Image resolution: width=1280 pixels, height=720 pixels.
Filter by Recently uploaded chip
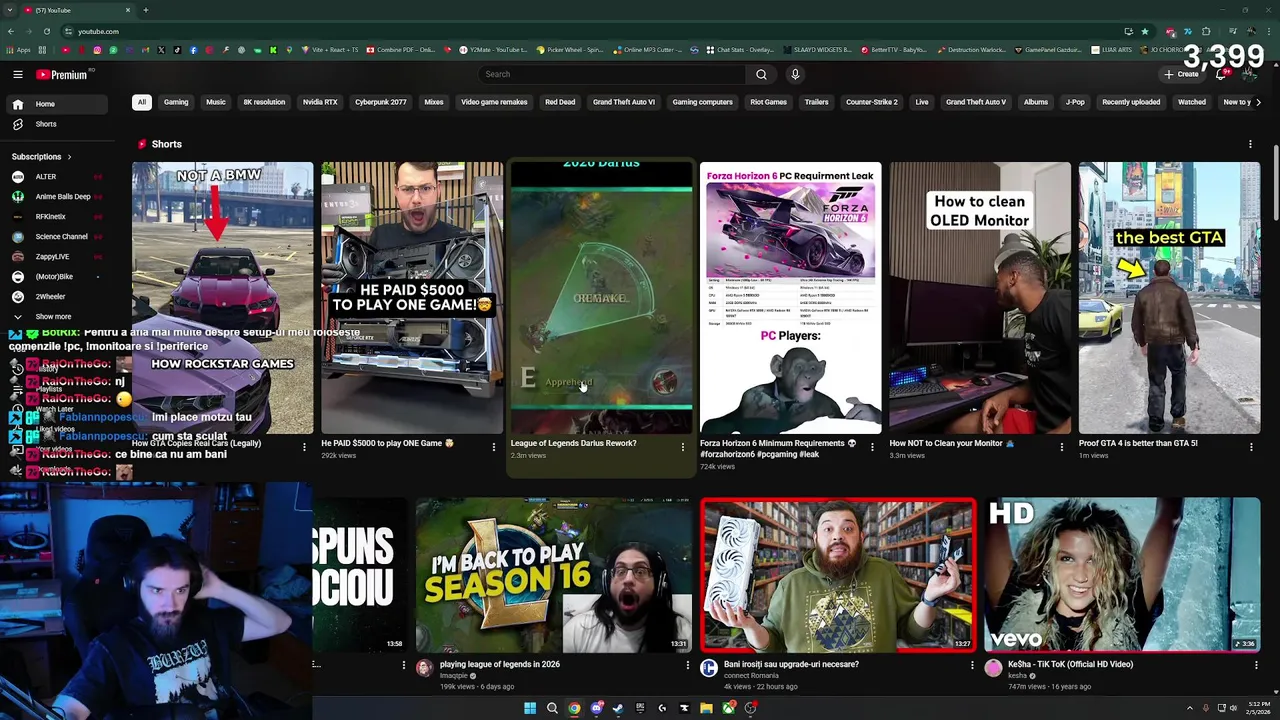(x=1131, y=102)
